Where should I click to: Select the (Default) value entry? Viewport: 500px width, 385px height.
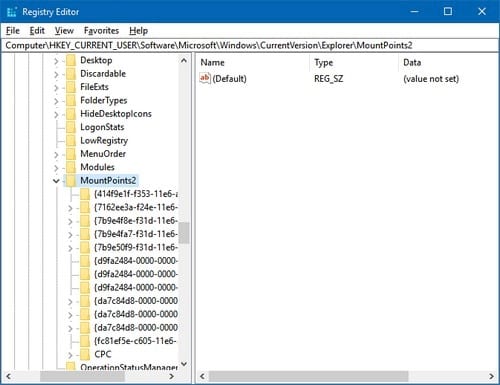[x=229, y=79]
